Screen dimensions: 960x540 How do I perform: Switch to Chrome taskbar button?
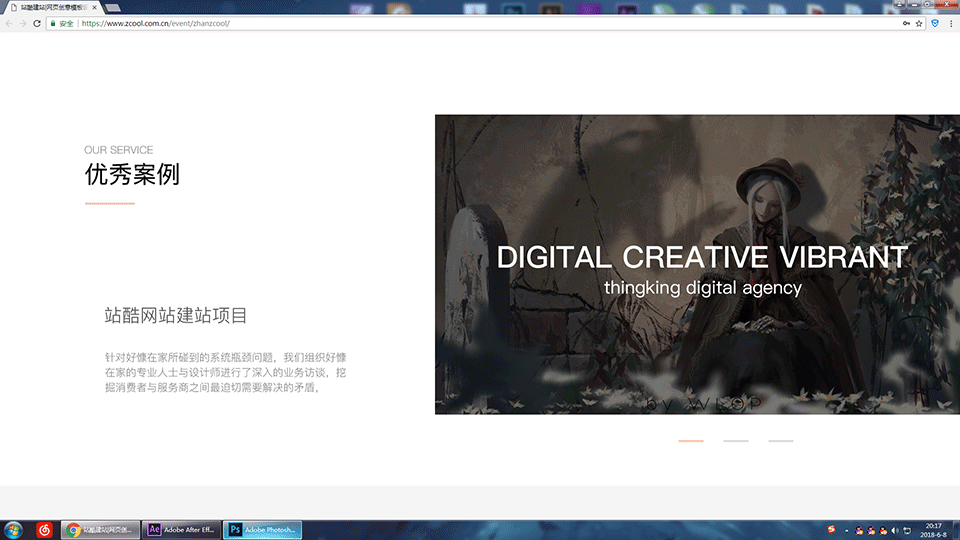tap(100, 530)
